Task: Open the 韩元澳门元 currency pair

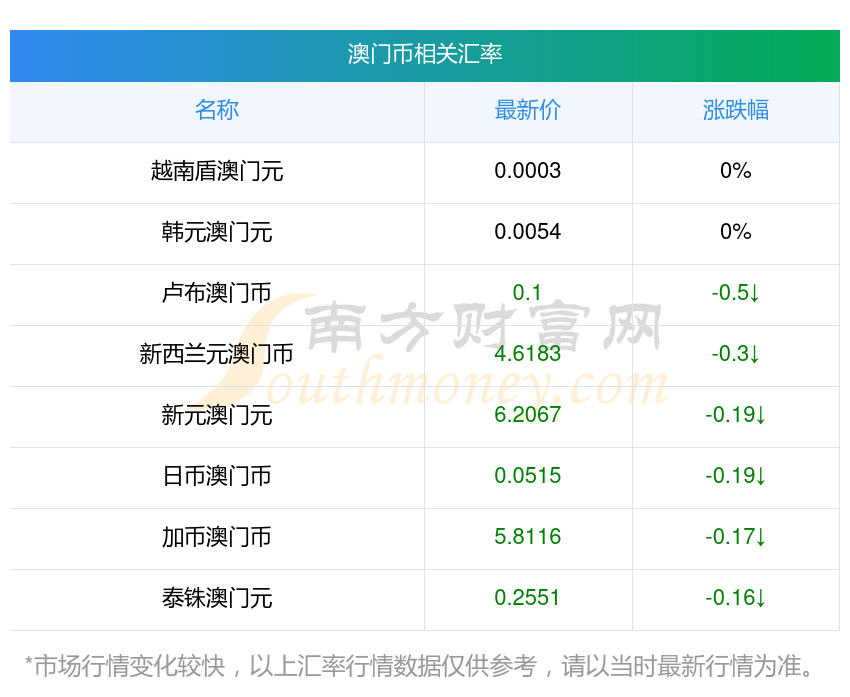Action: (x=217, y=232)
